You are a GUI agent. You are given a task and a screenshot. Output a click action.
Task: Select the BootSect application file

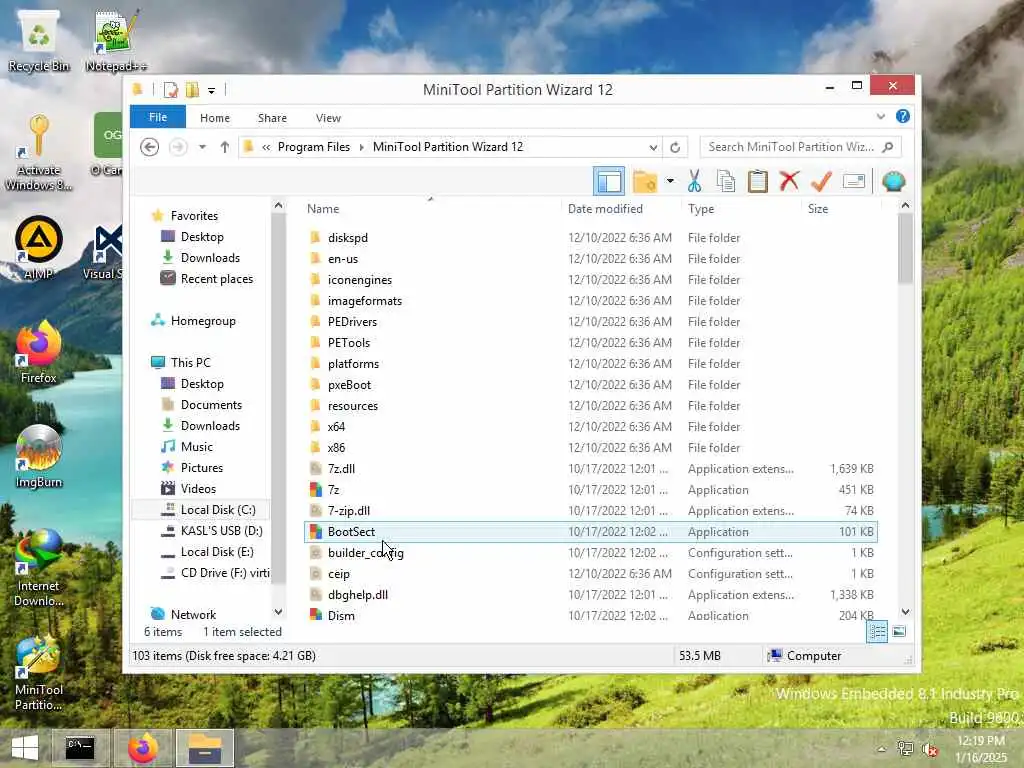pyautogui.click(x=590, y=532)
